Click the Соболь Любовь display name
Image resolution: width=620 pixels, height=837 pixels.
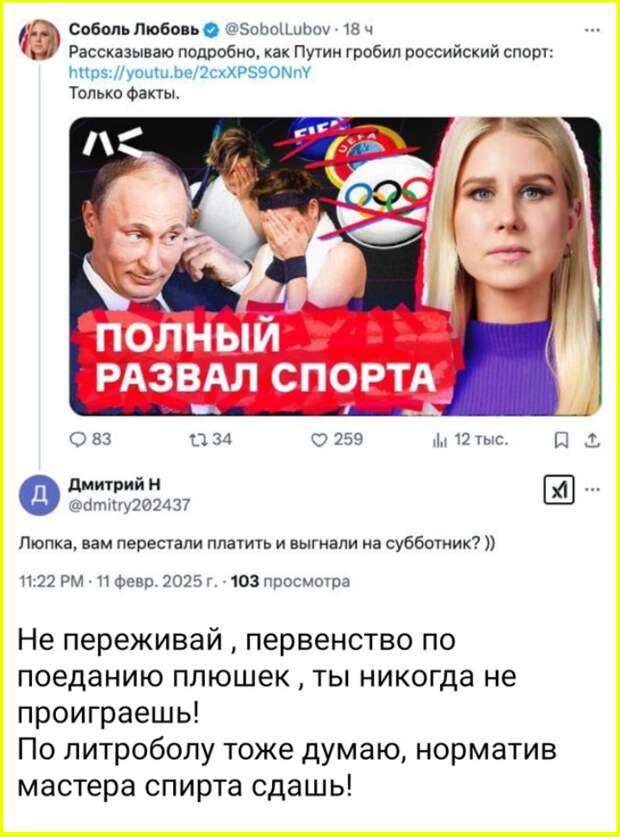pyautogui.click(x=136, y=30)
